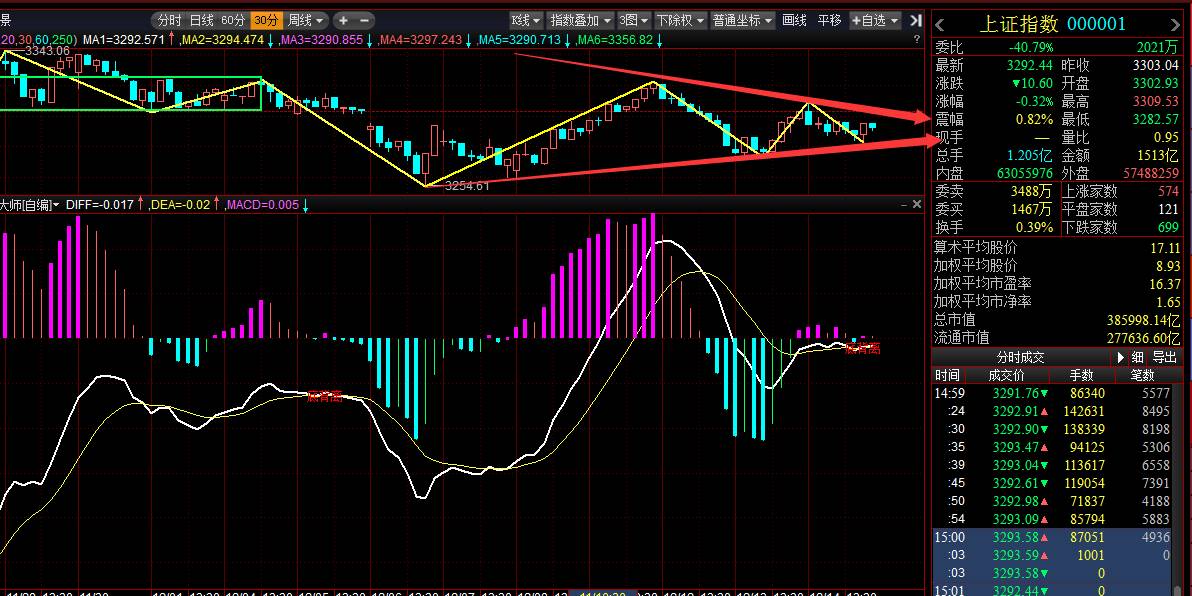Click the 下跌家数 value 699

(x=1168, y=227)
